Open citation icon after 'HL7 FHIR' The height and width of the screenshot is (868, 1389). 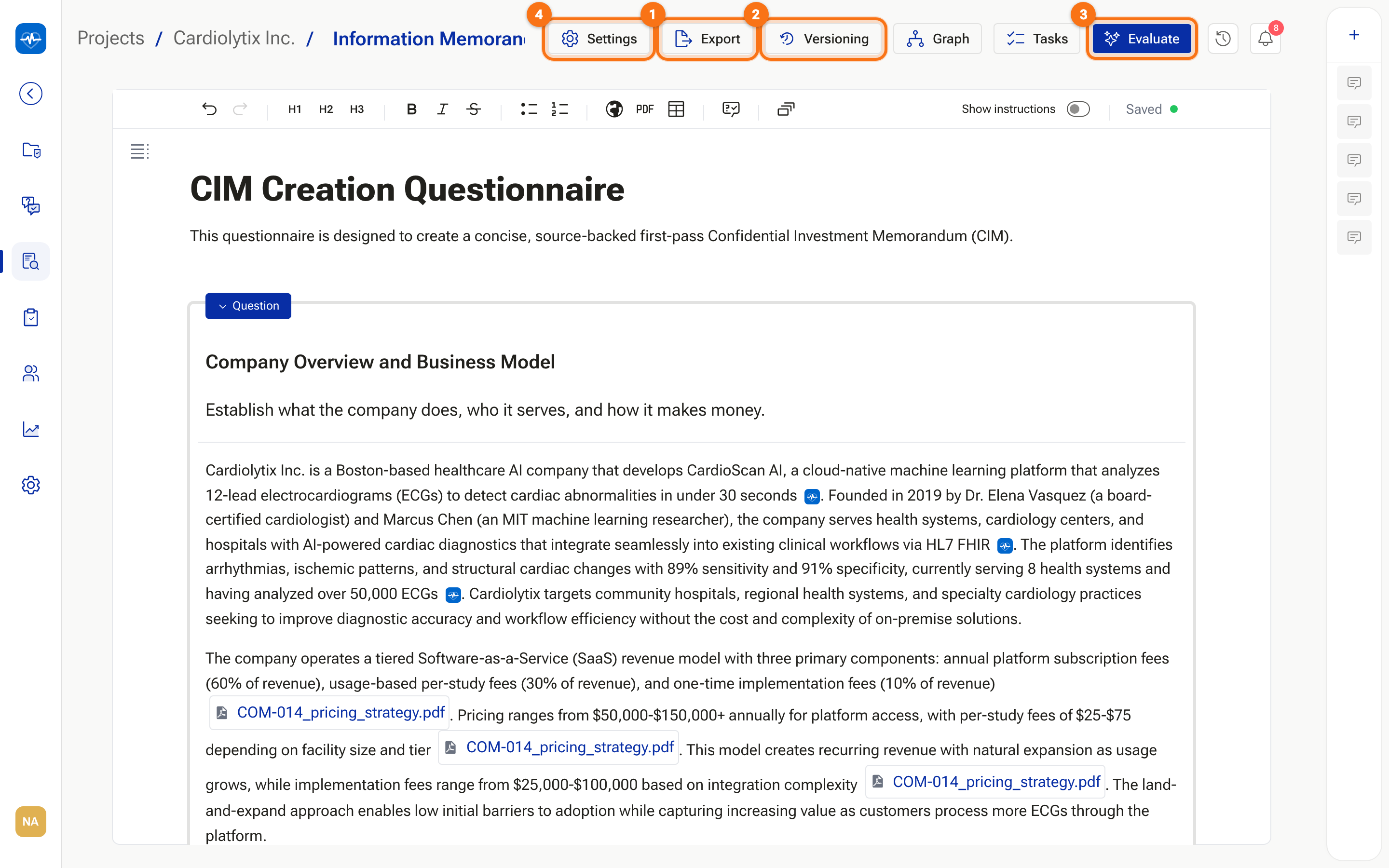[1005, 545]
